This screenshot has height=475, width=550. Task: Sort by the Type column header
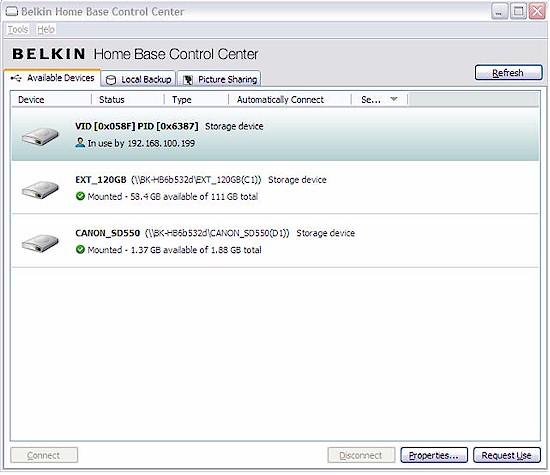click(x=196, y=100)
